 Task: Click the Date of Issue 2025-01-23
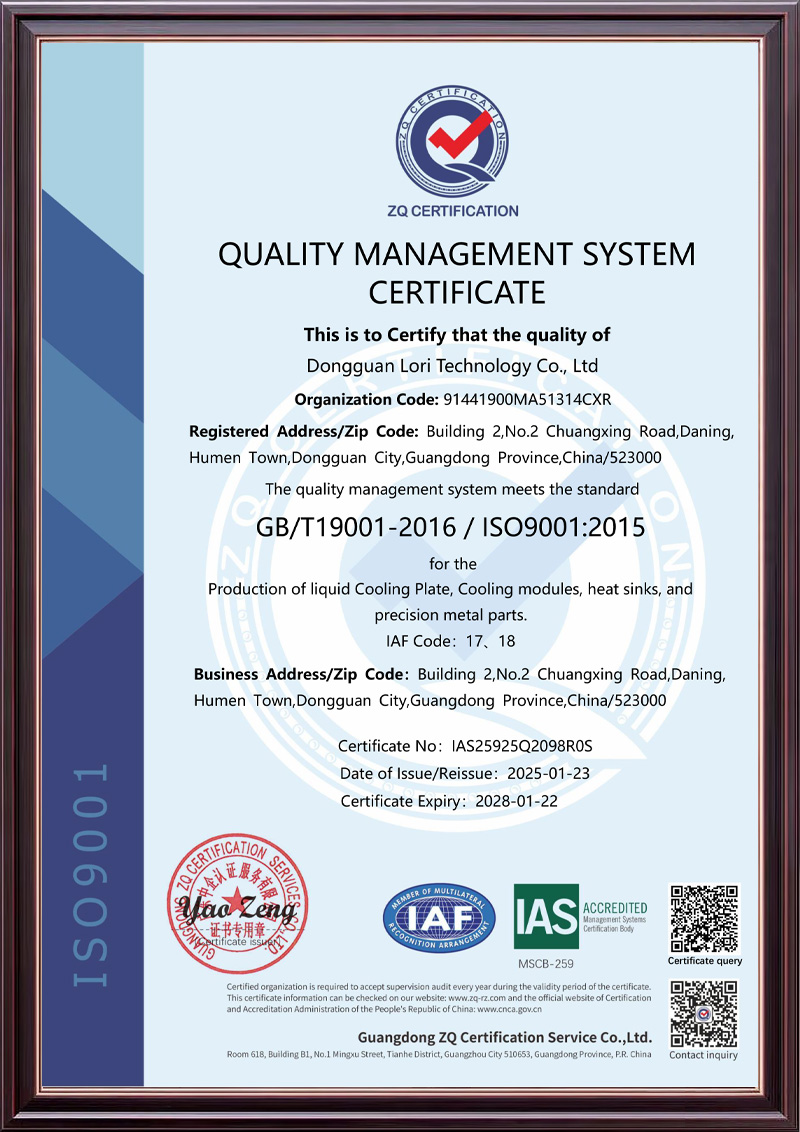tap(550, 773)
